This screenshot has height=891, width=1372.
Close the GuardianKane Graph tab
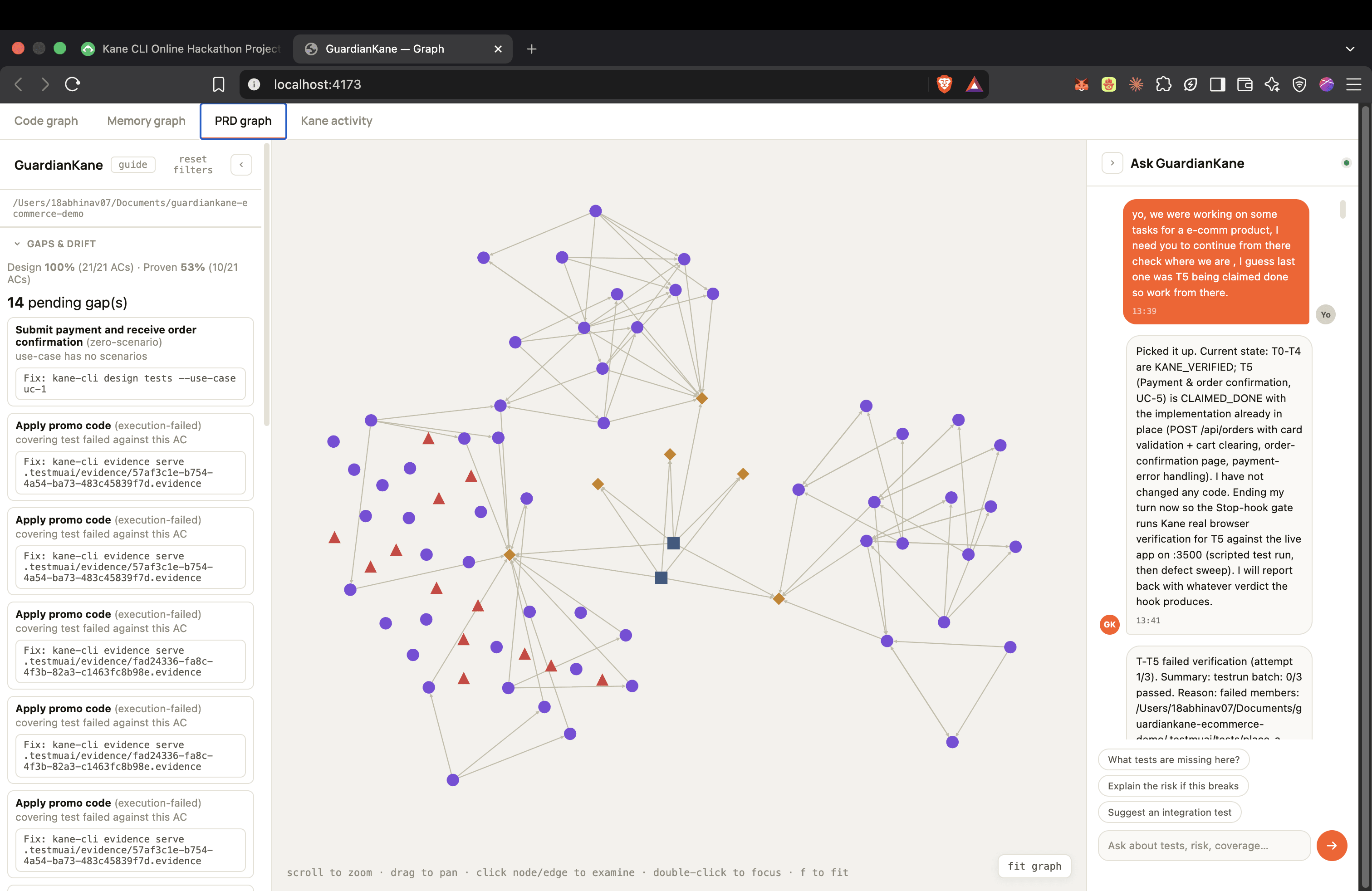pyautogui.click(x=498, y=49)
